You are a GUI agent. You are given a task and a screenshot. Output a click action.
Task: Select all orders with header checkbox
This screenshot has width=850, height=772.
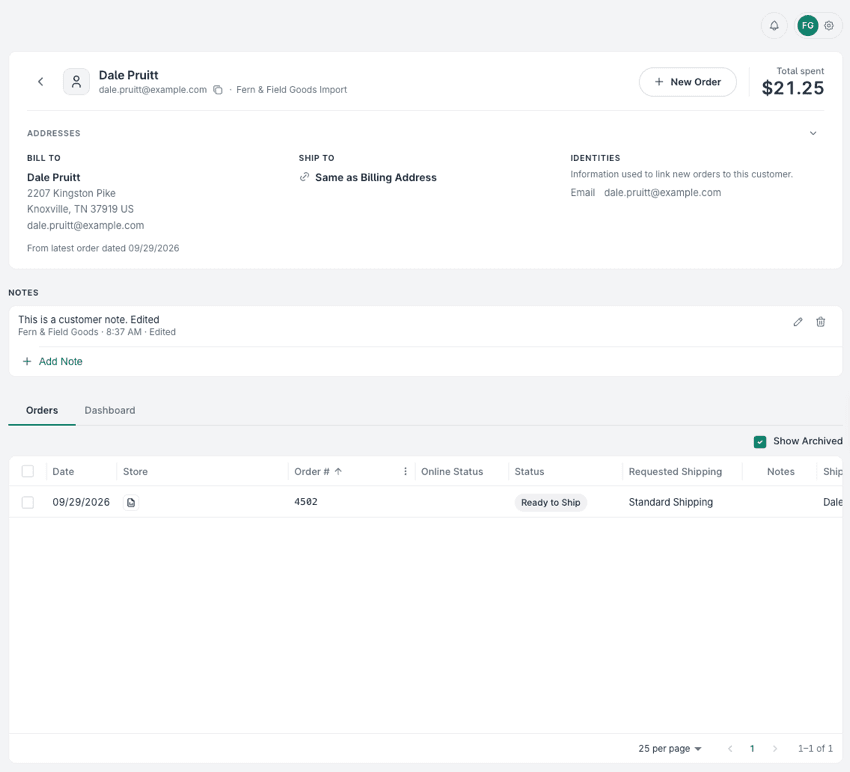coord(28,471)
